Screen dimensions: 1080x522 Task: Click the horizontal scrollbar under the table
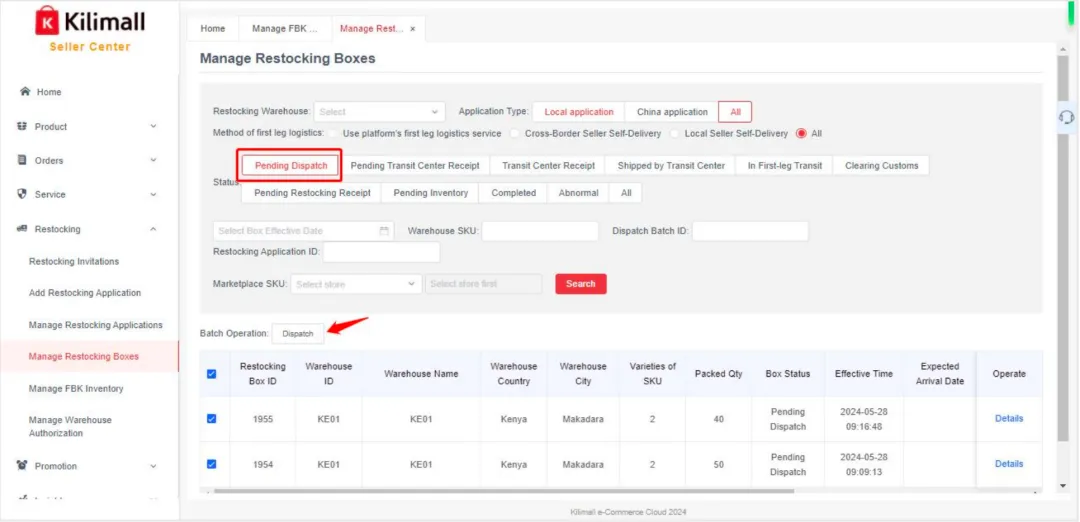click(x=503, y=491)
